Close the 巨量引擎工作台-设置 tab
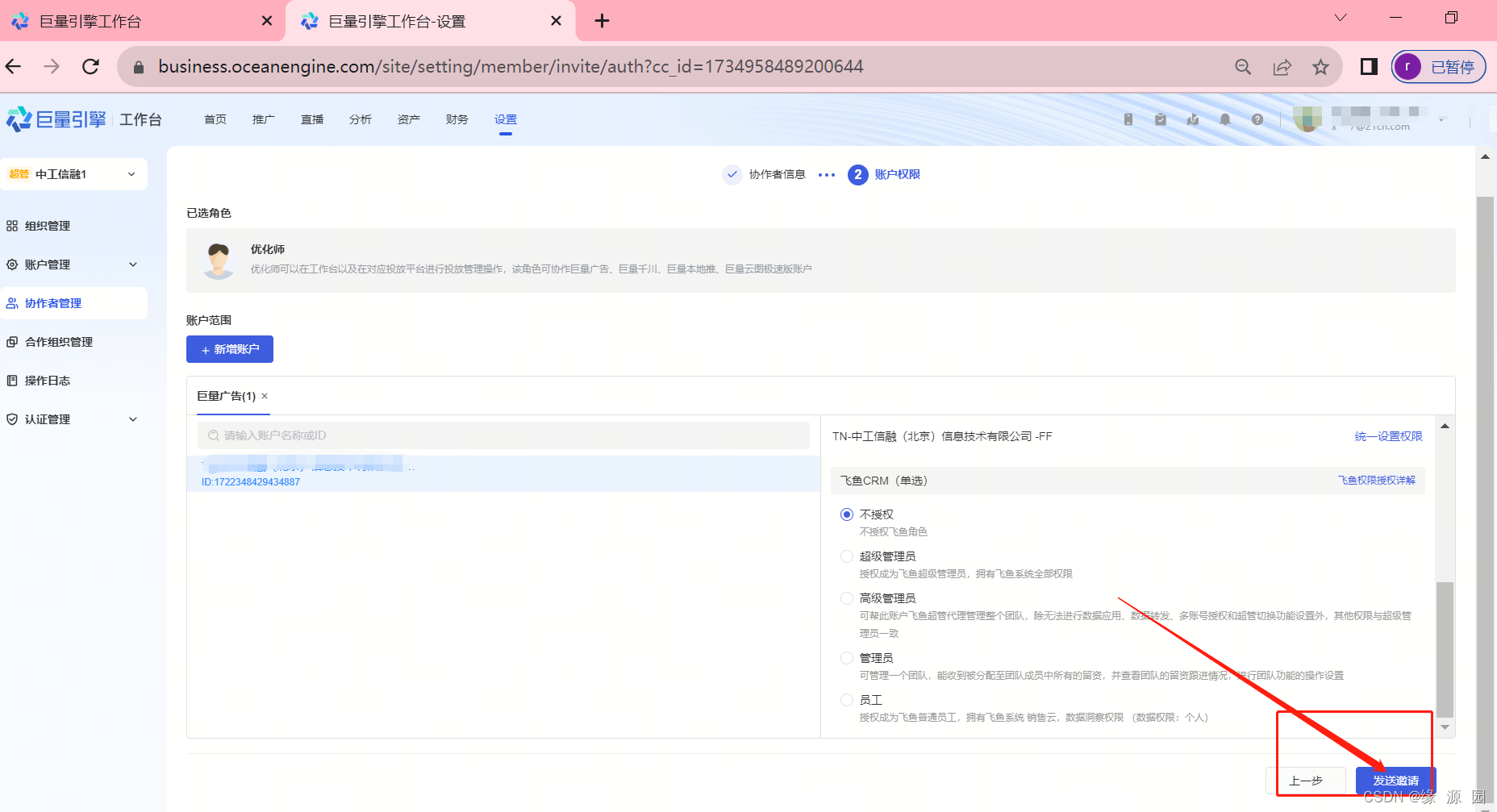 556,21
